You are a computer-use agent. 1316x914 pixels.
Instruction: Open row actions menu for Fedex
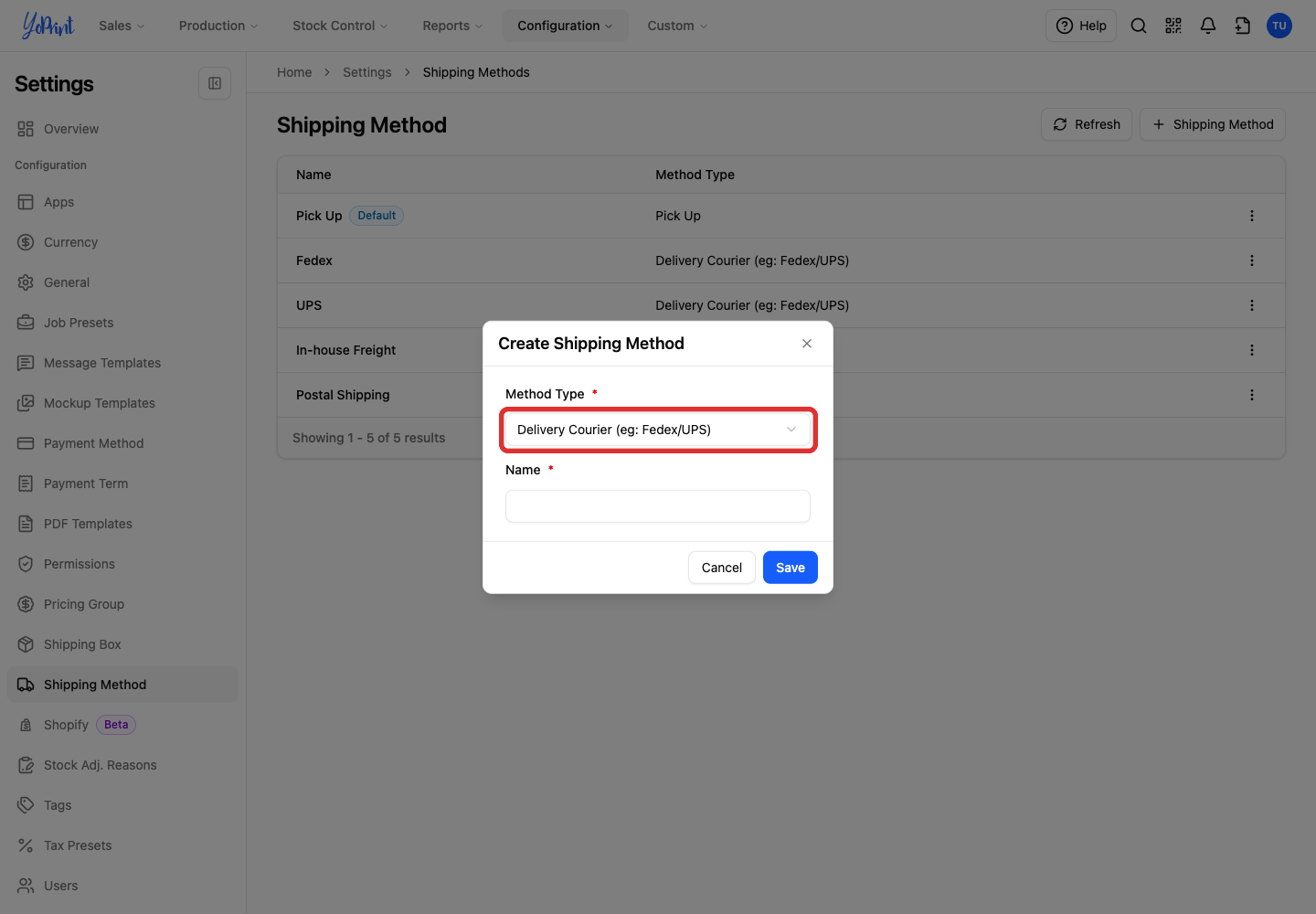[x=1252, y=260]
